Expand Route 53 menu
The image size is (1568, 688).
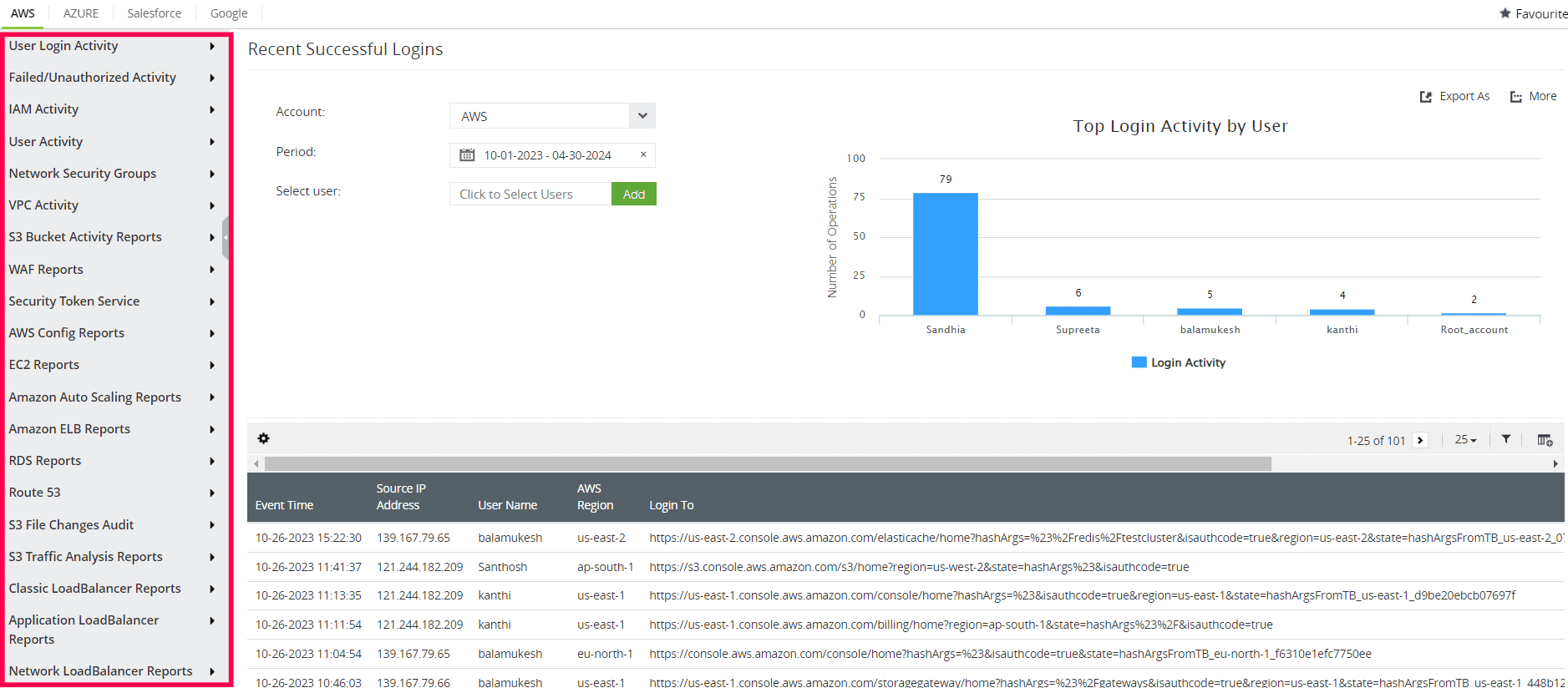coord(212,493)
